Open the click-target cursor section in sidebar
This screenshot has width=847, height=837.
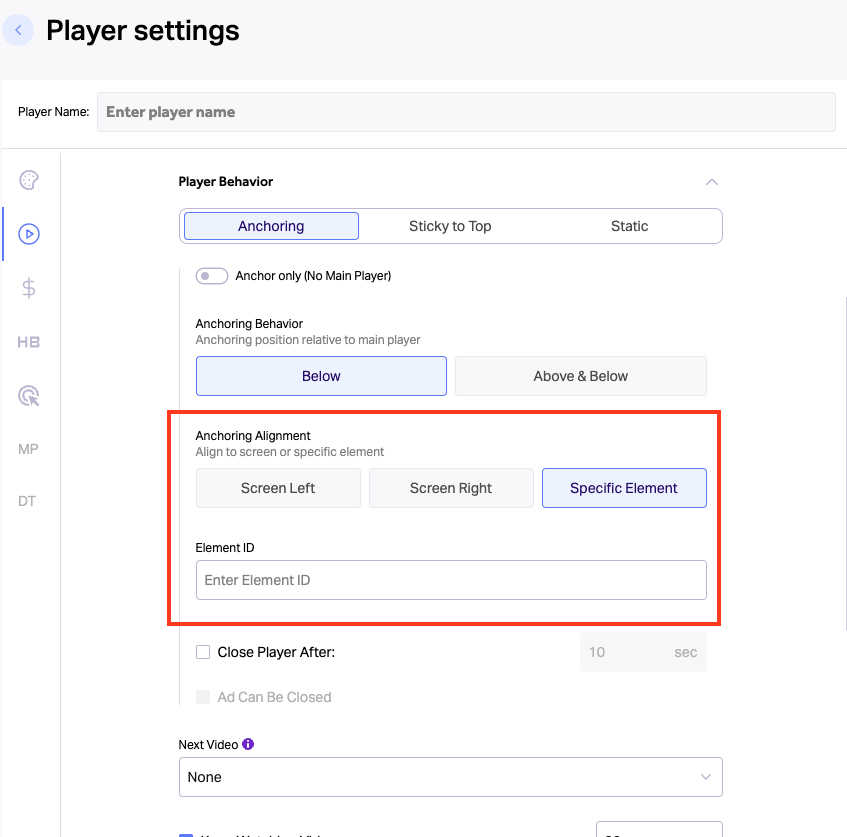pos(29,396)
